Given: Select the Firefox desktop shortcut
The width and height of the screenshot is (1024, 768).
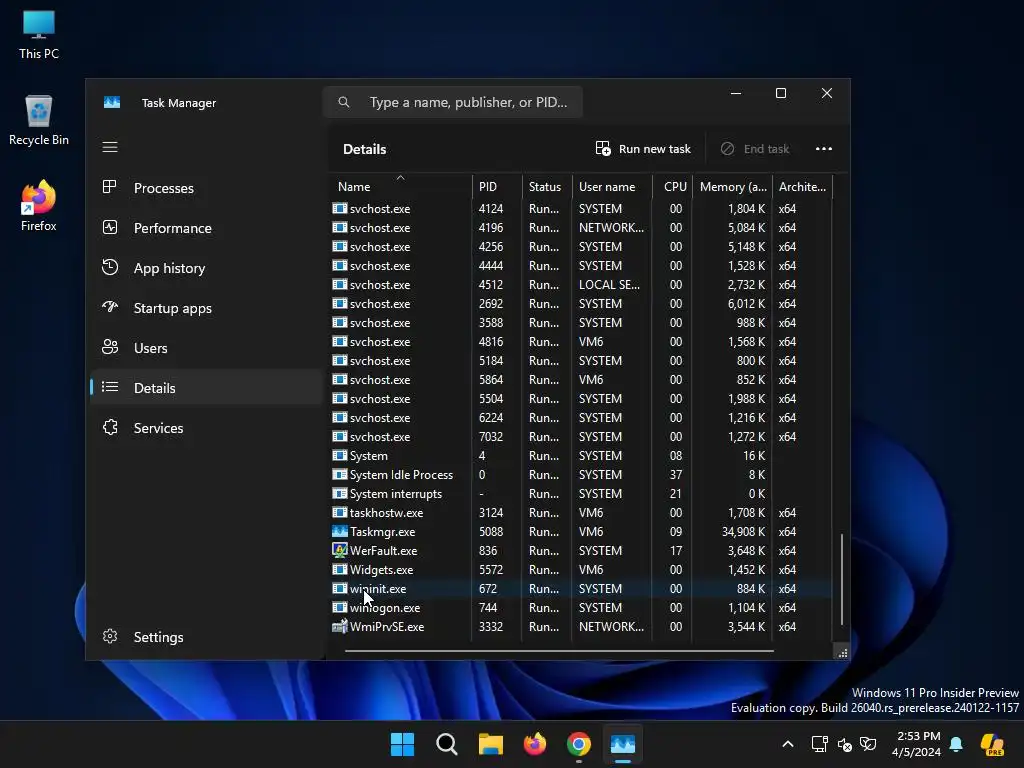Looking at the screenshot, I should point(39,206).
